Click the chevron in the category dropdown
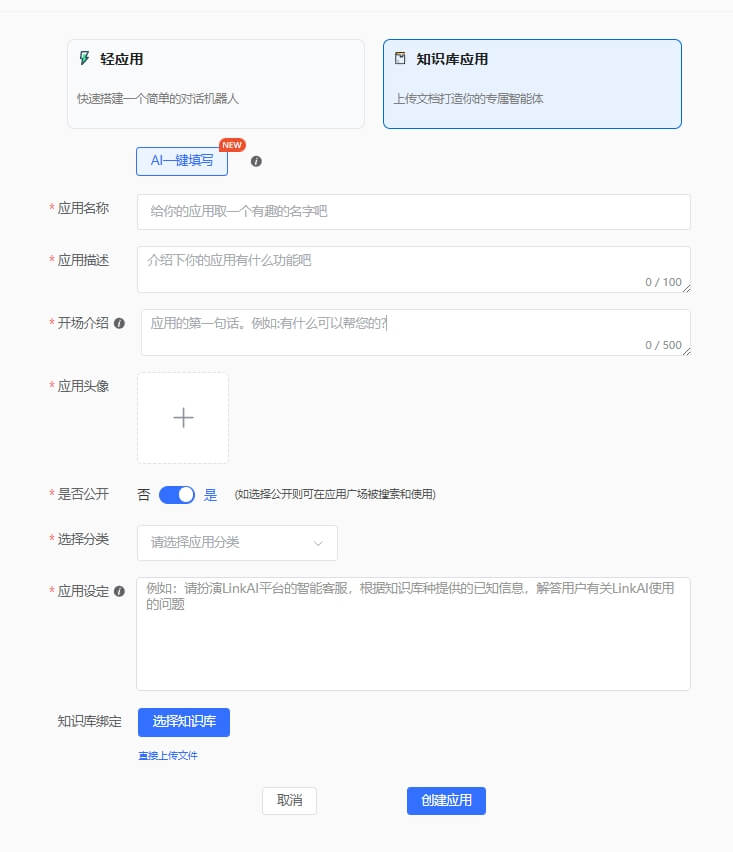 pyautogui.click(x=318, y=543)
